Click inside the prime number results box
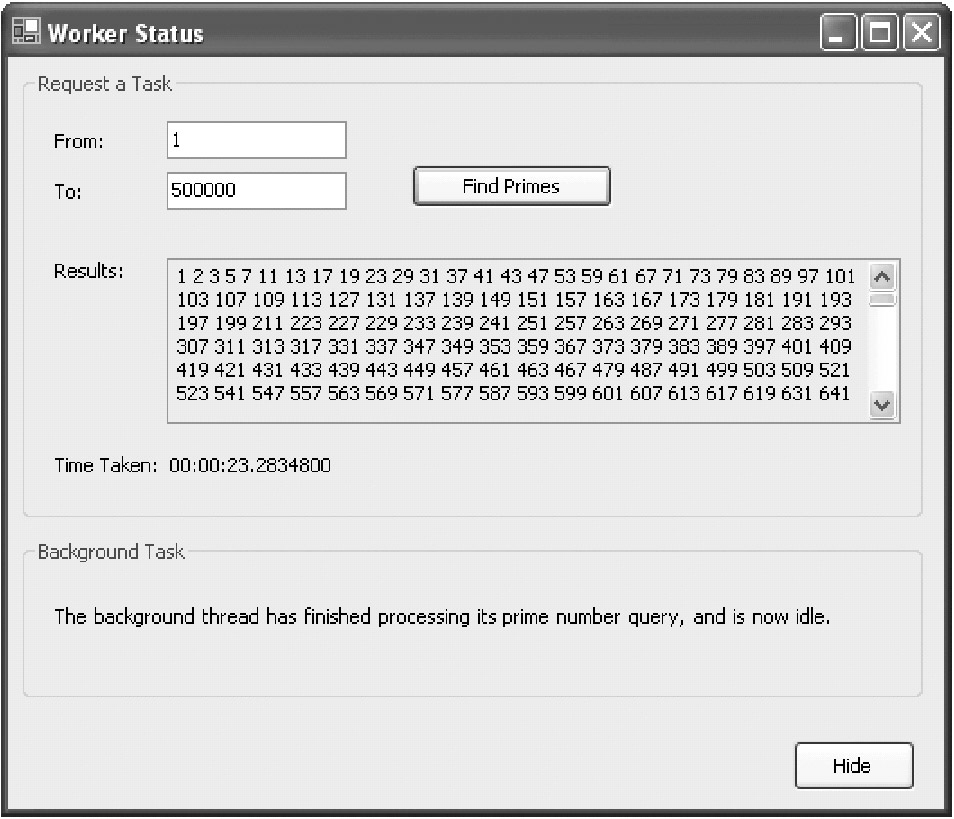 point(515,340)
